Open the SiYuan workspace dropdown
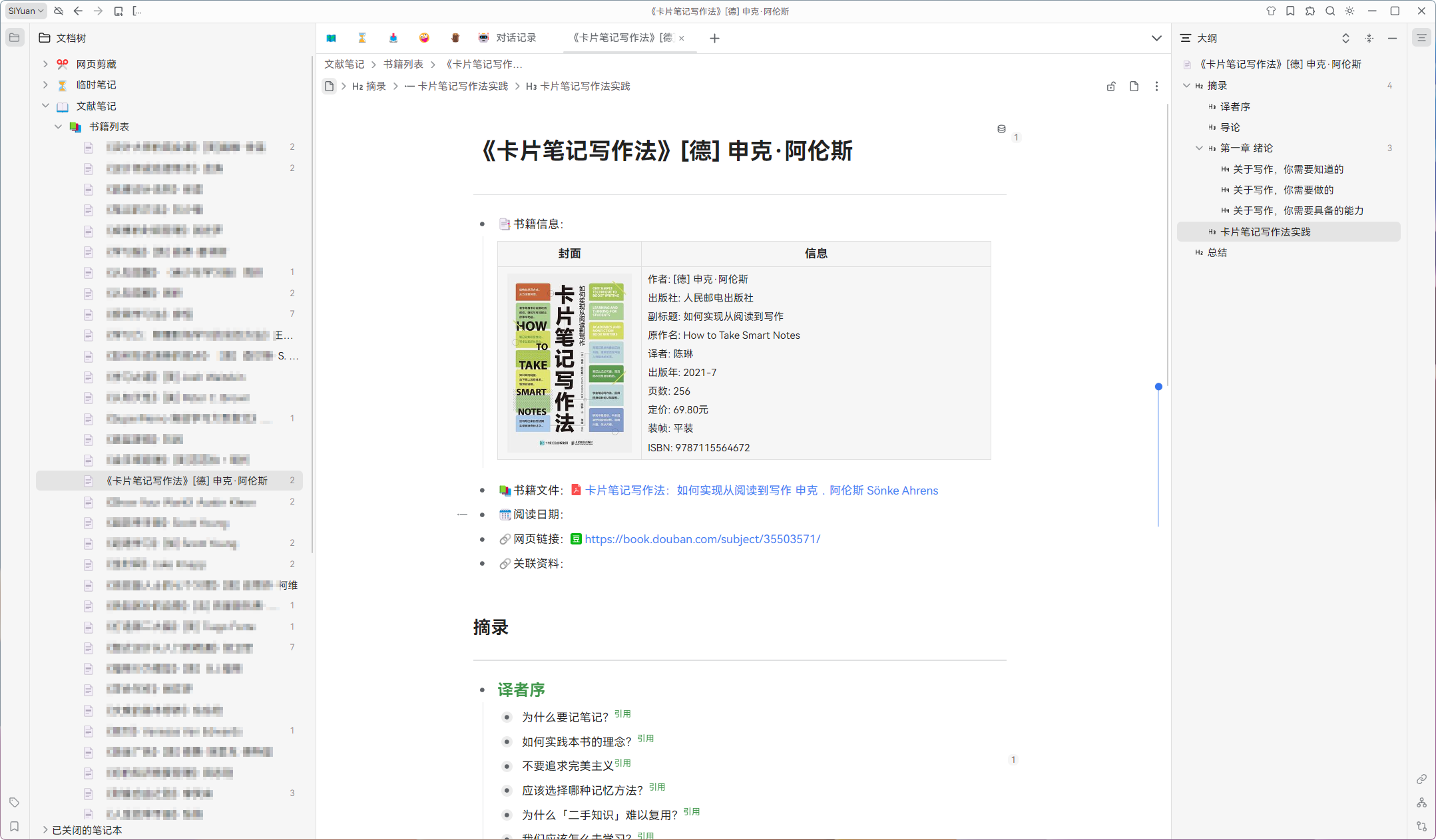Image resolution: width=1436 pixels, height=840 pixels. tap(24, 11)
